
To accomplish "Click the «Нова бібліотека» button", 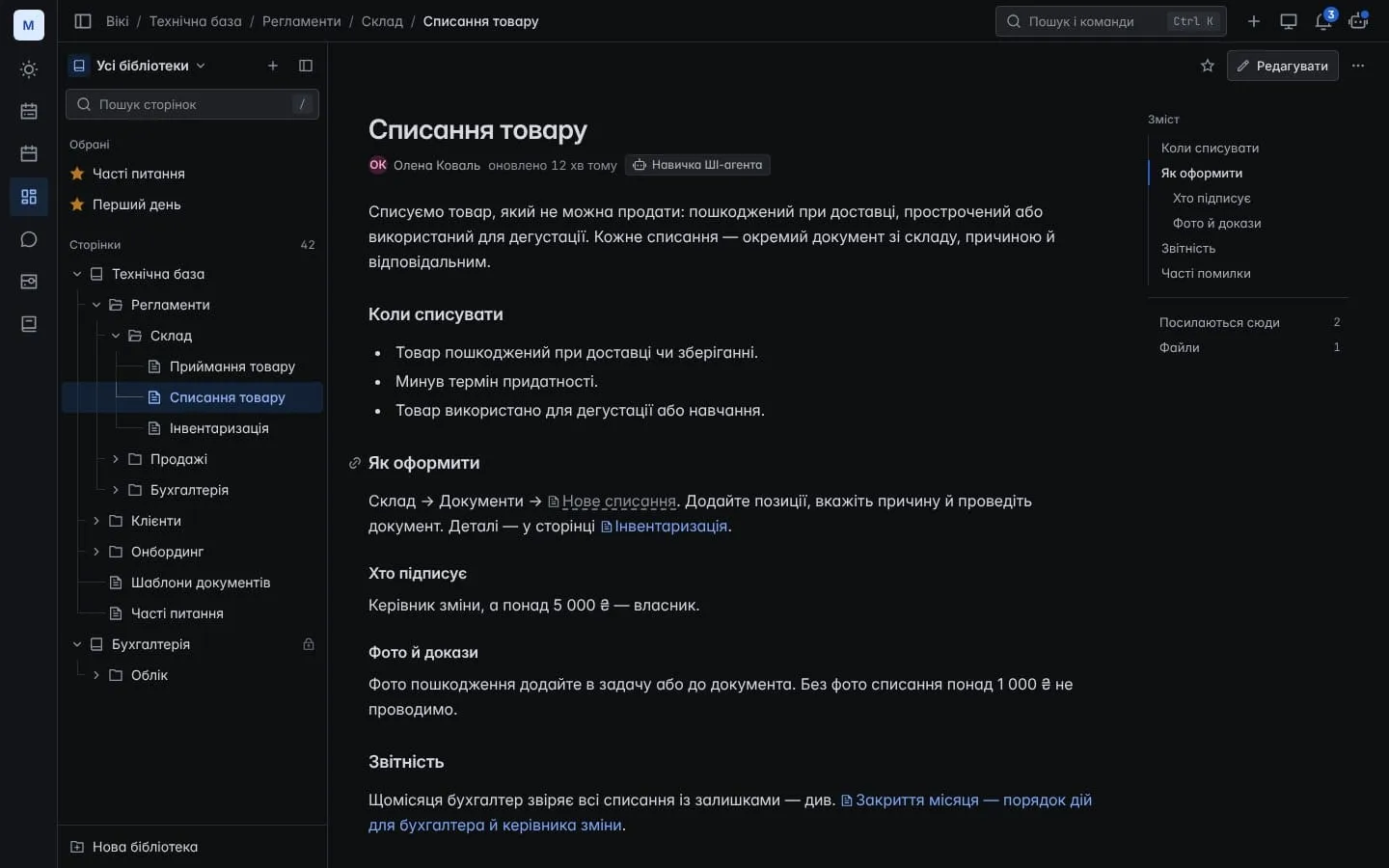I will (x=134, y=847).
